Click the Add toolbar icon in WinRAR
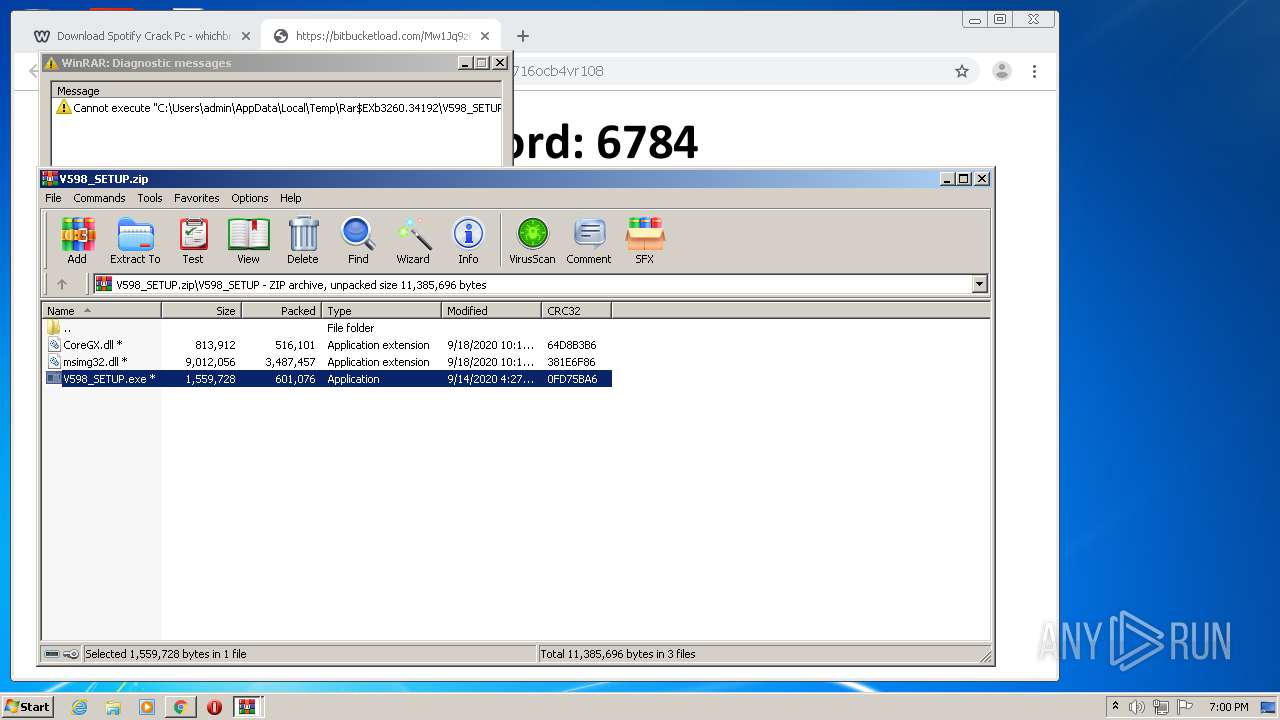 (77, 240)
